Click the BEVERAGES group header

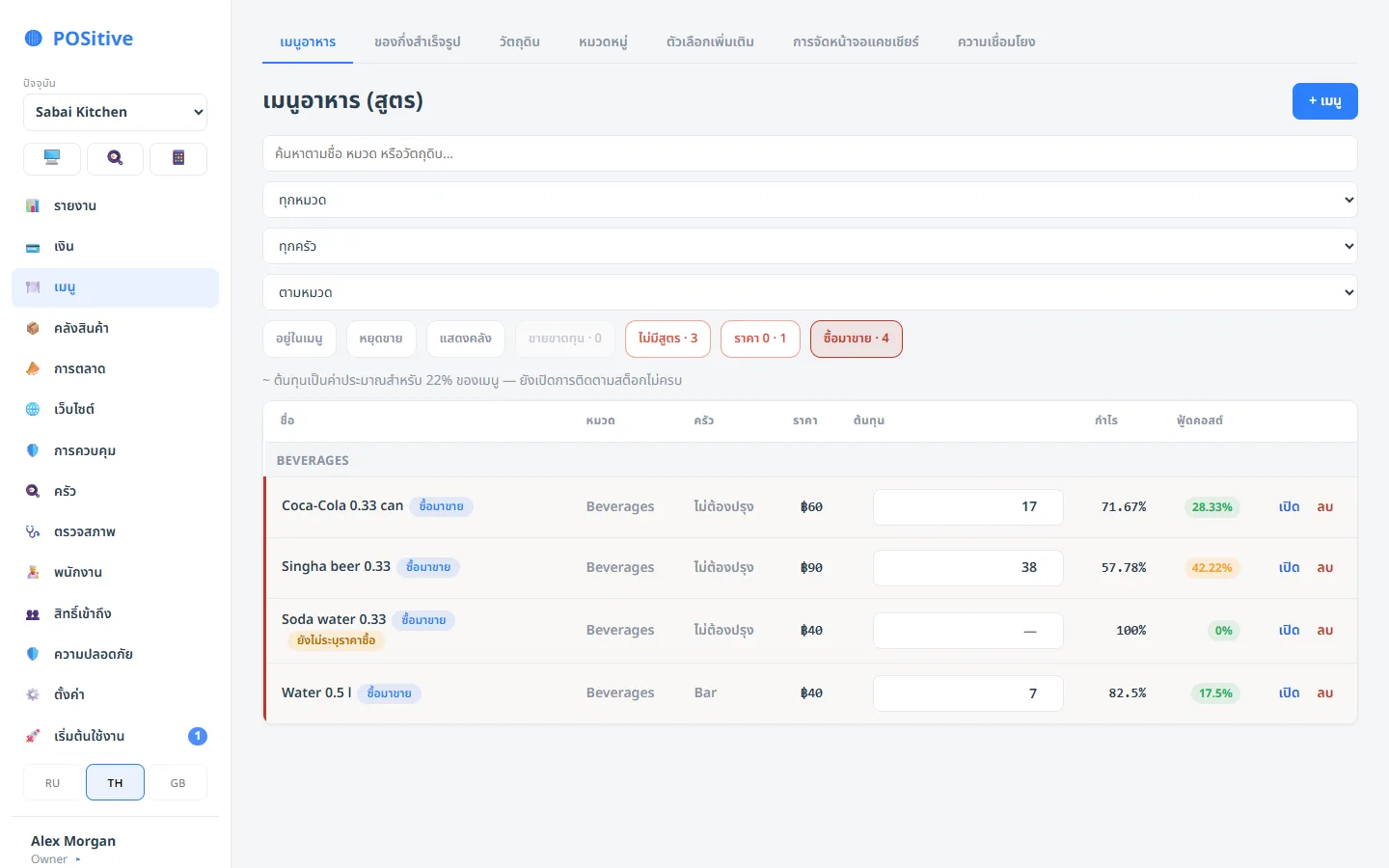click(810, 460)
